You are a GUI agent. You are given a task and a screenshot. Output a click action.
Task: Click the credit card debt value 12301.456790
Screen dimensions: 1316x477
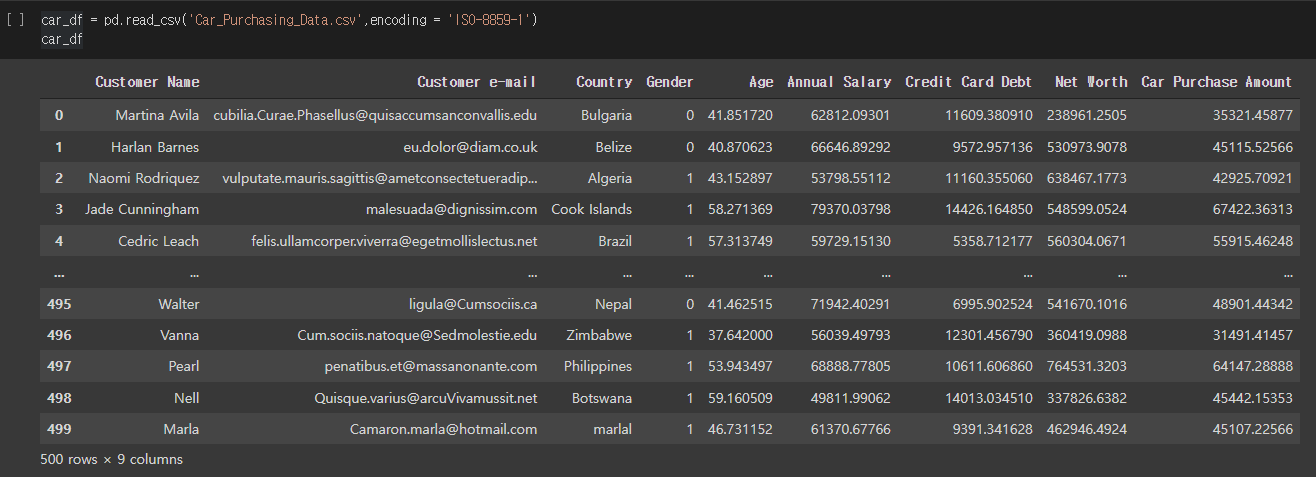point(989,335)
